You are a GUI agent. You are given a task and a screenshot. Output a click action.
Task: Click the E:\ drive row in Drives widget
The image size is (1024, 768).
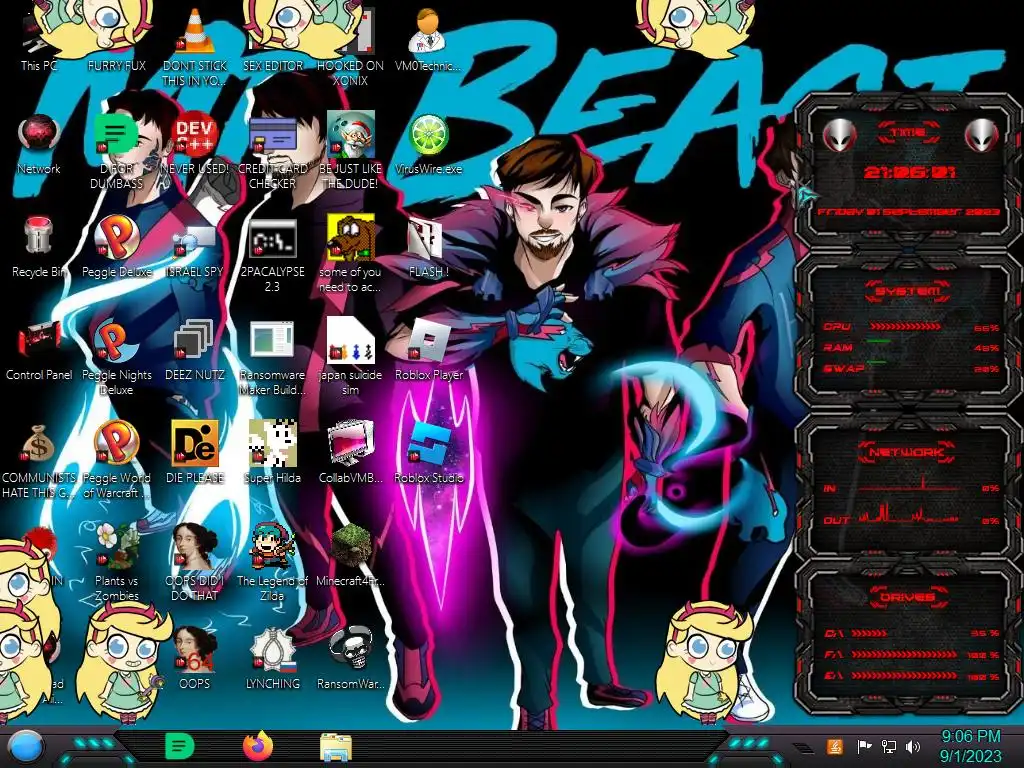tap(910, 676)
